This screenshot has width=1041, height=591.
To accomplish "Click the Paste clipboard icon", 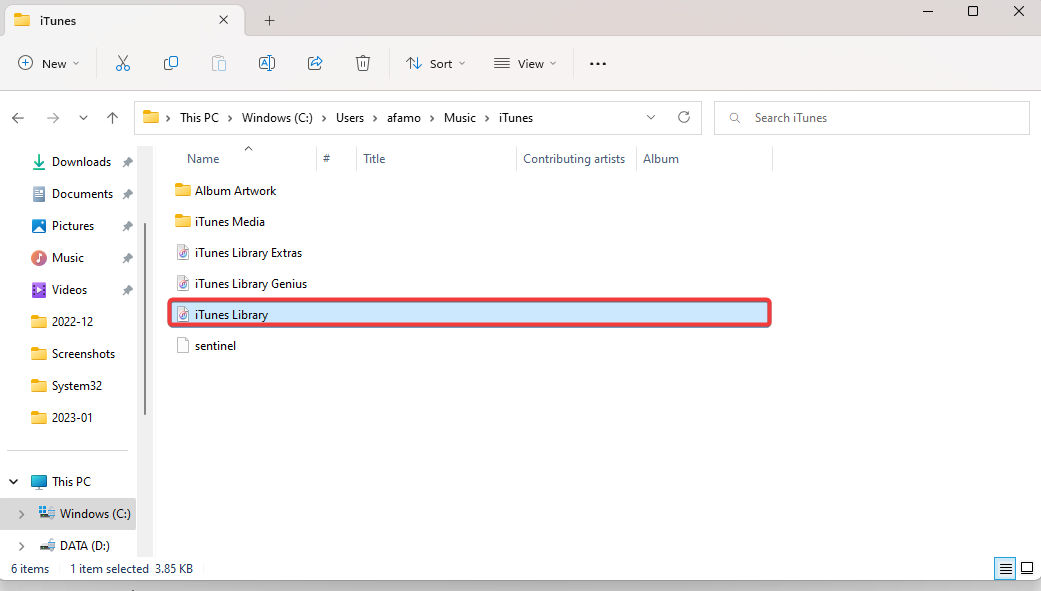I will [x=218, y=64].
